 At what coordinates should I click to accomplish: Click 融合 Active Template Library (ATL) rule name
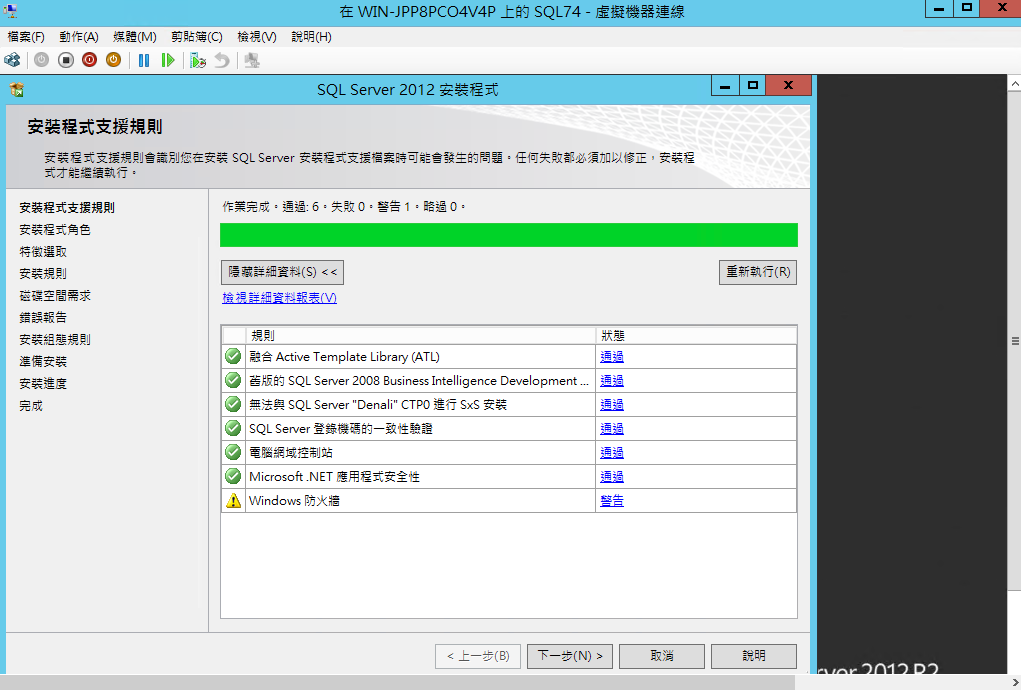[344, 357]
